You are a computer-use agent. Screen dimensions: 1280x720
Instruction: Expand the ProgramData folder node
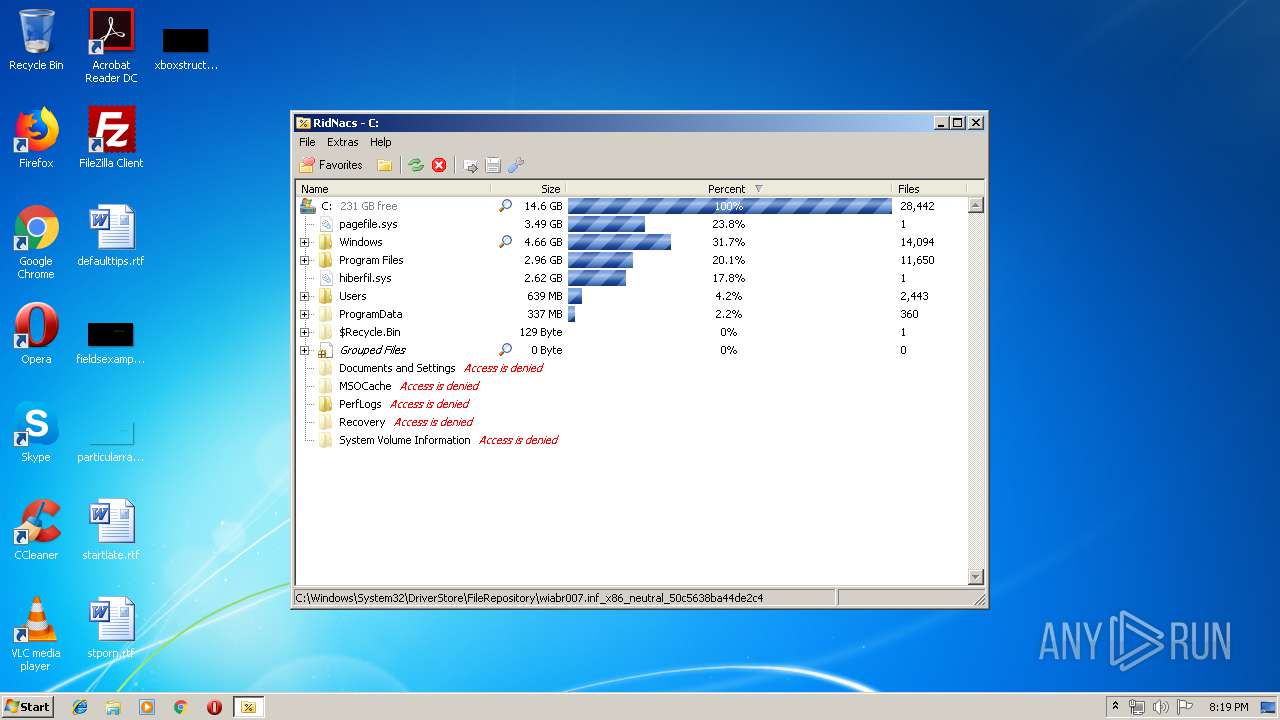click(x=305, y=314)
